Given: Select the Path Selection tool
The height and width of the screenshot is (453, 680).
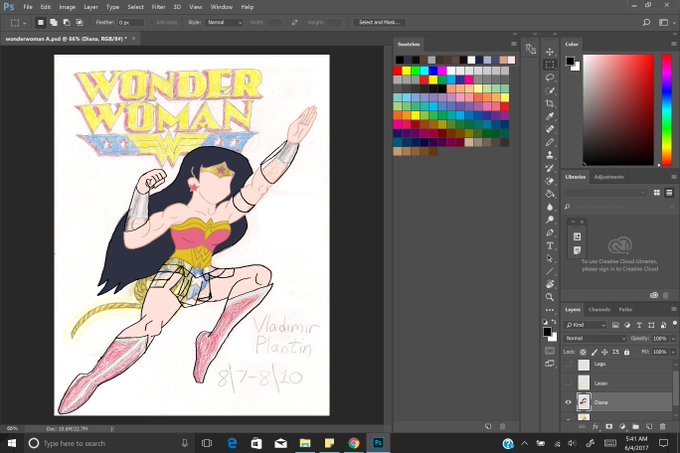Looking at the screenshot, I should tap(550, 258).
